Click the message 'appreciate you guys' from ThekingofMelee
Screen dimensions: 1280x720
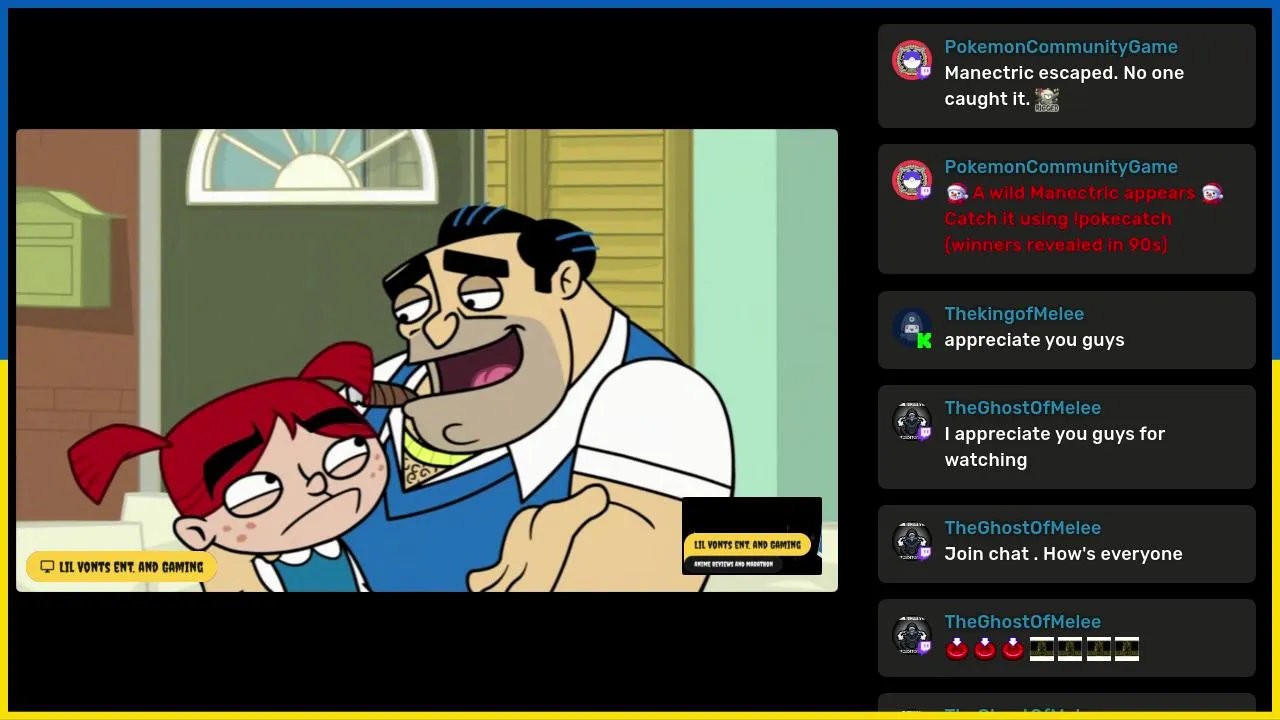point(1034,340)
